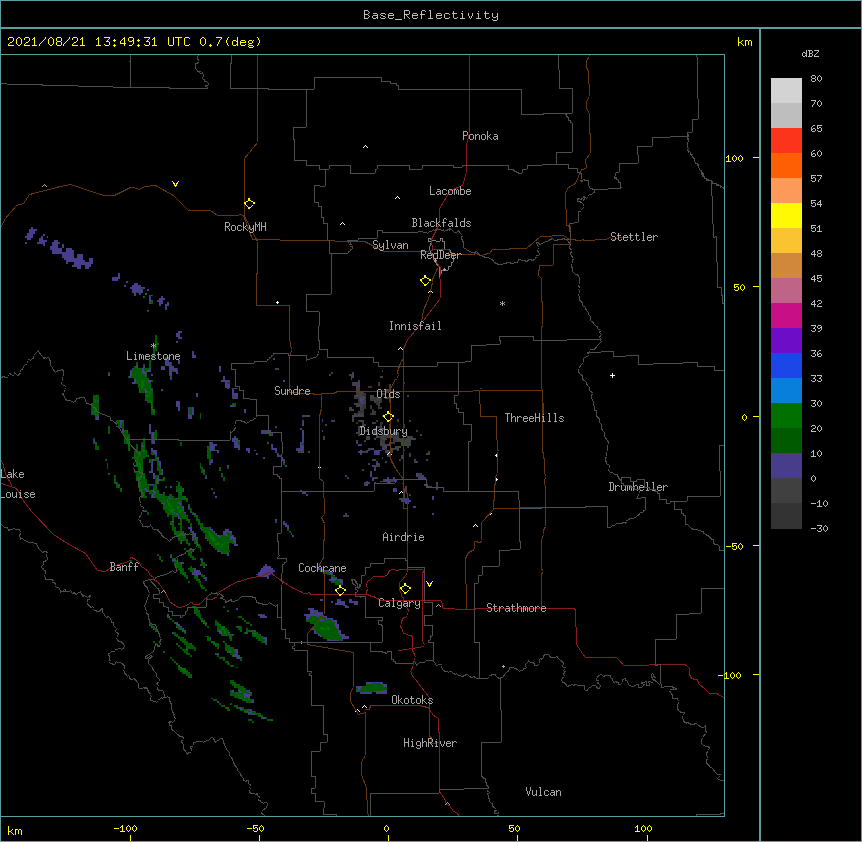Click the 45 value in dBZ legend
Viewport: 862px width, 842px height.
[816, 279]
